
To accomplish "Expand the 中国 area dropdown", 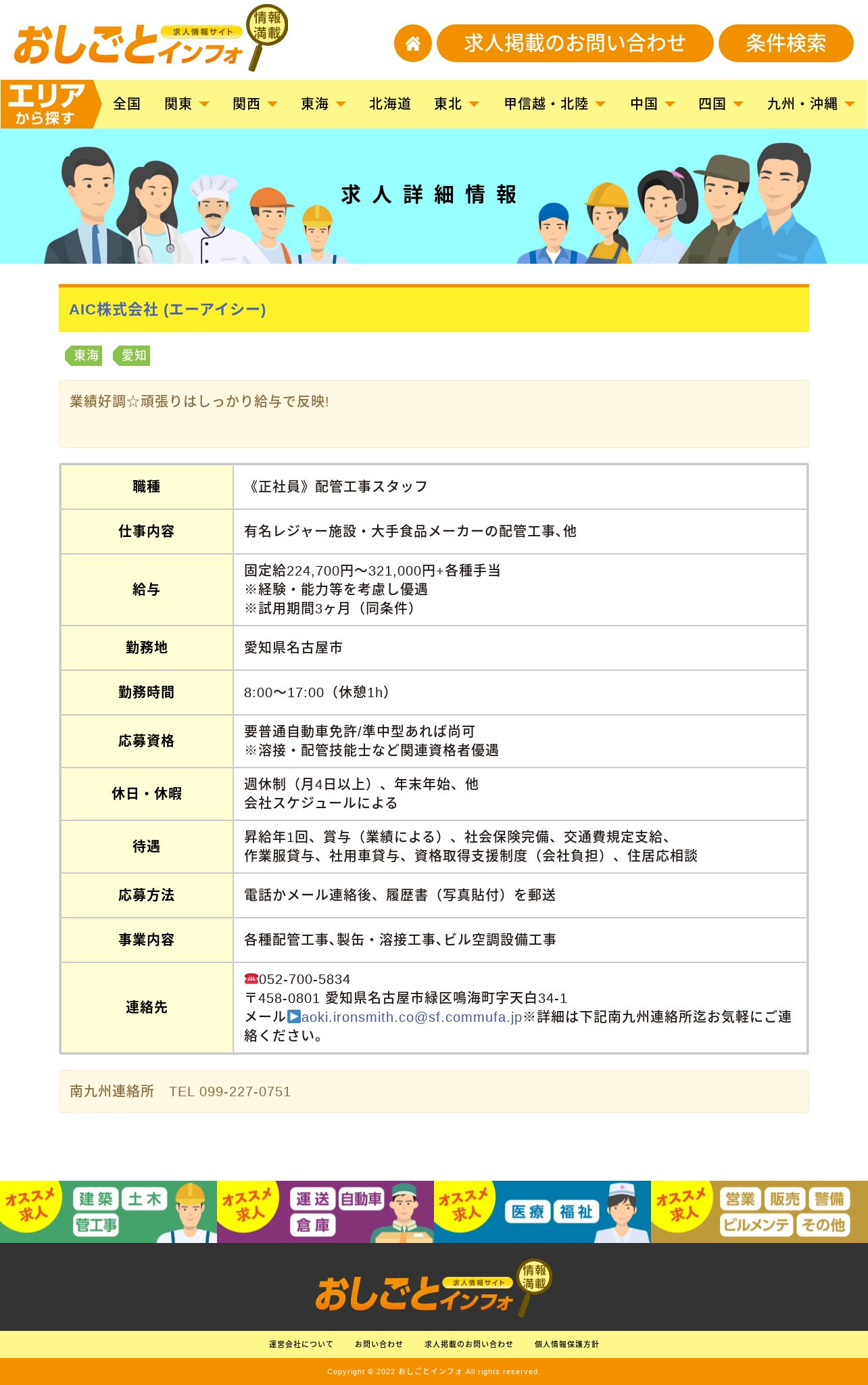I will pos(652,103).
